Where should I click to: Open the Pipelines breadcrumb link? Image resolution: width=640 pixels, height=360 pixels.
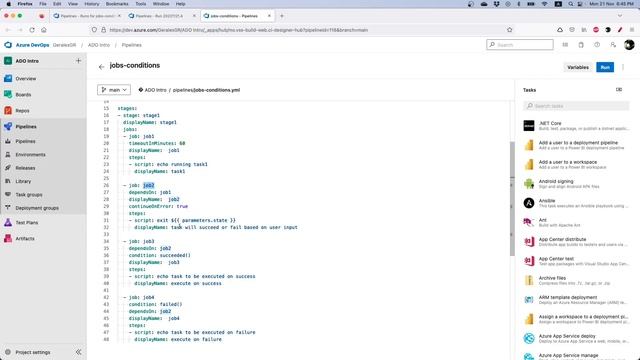pos(131,45)
